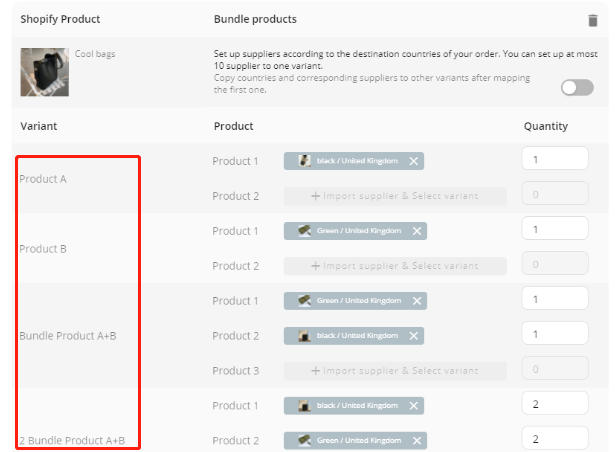Image resolution: width=615 pixels, height=452 pixels.
Task: Click the black bag icon in Product A tag
Action: click(304, 161)
